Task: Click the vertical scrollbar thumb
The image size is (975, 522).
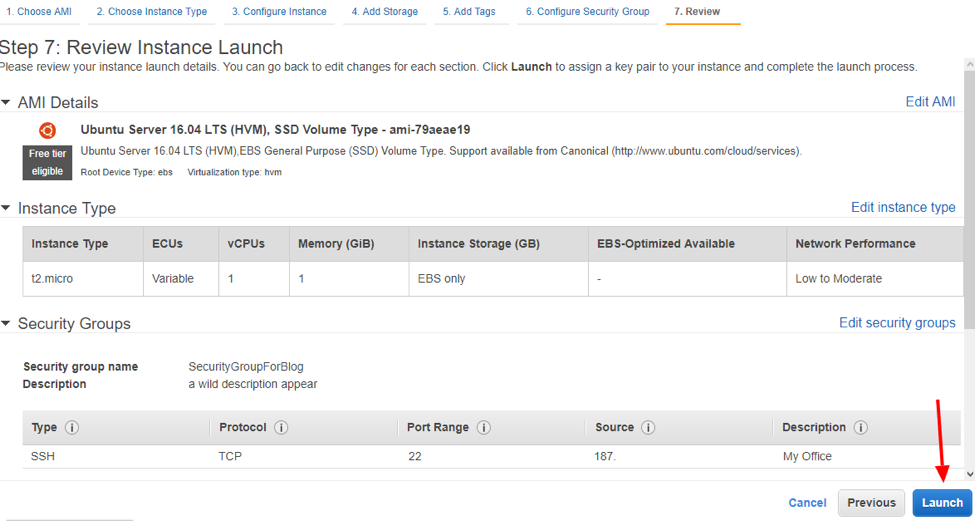Action: click(969, 199)
